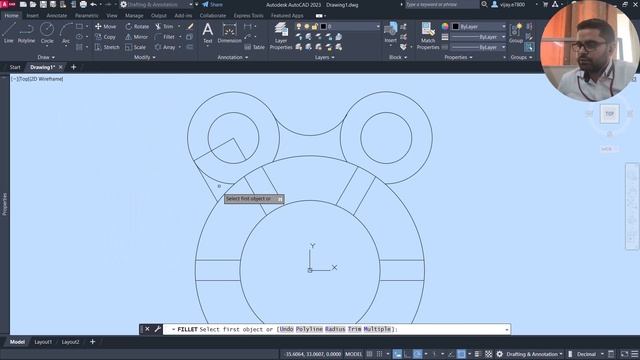Expand the Modify panel
The height and width of the screenshot is (360, 640).
click(144, 58)
